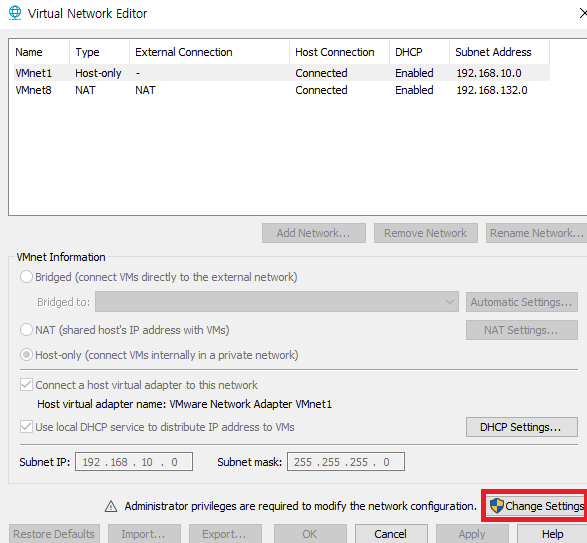Click the External Connection column header
Viewport: 587px width, 543px height.
point(210,52)
